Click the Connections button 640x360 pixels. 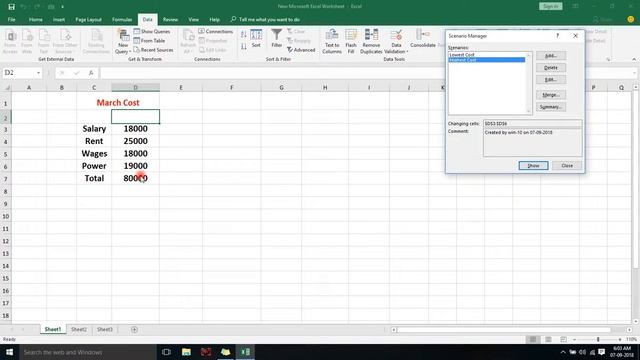coord(216,31)
